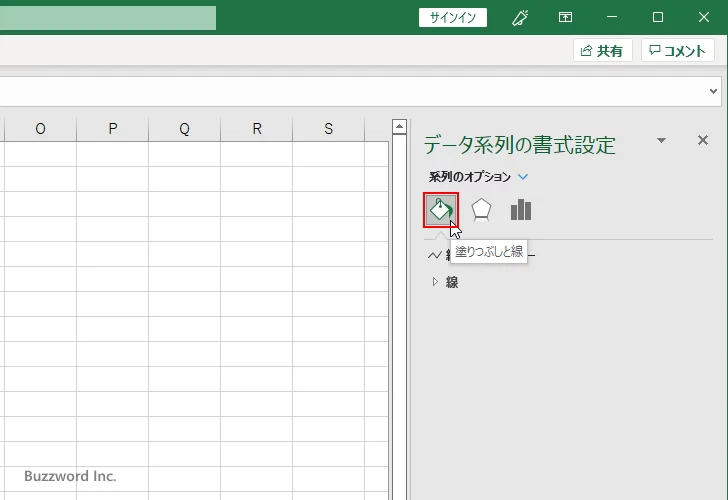Click the scrollbar up arrow
The image size is (728, 500).
(x=399, y=127)
